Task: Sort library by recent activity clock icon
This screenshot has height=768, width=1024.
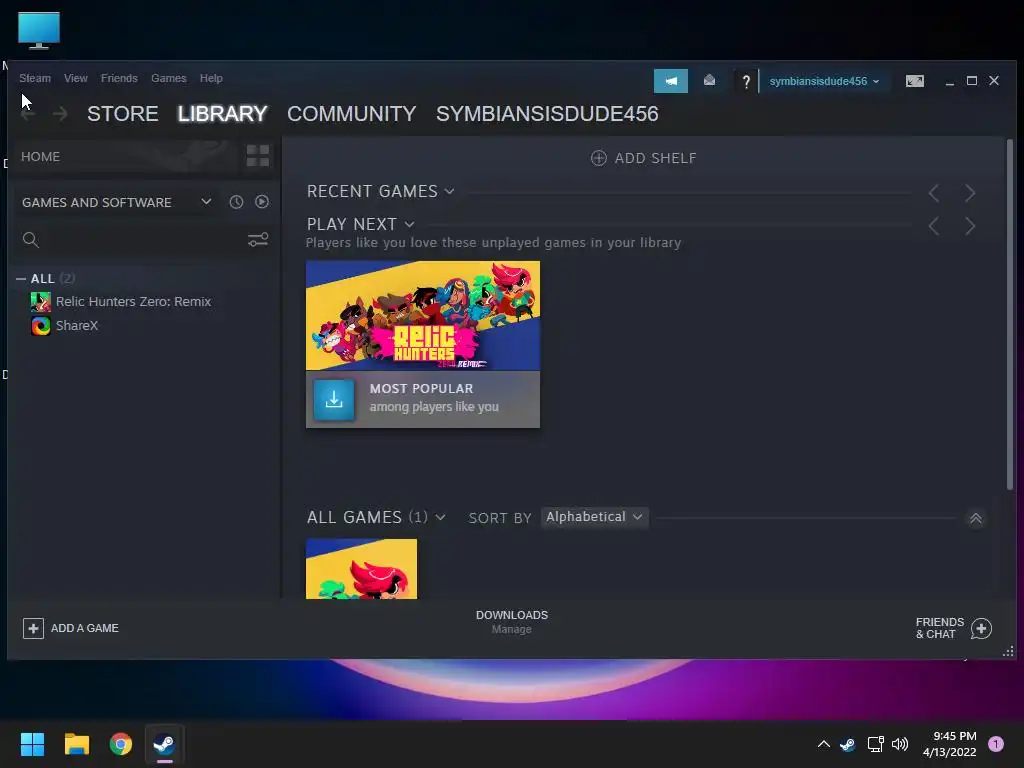Action: (236, 202)
